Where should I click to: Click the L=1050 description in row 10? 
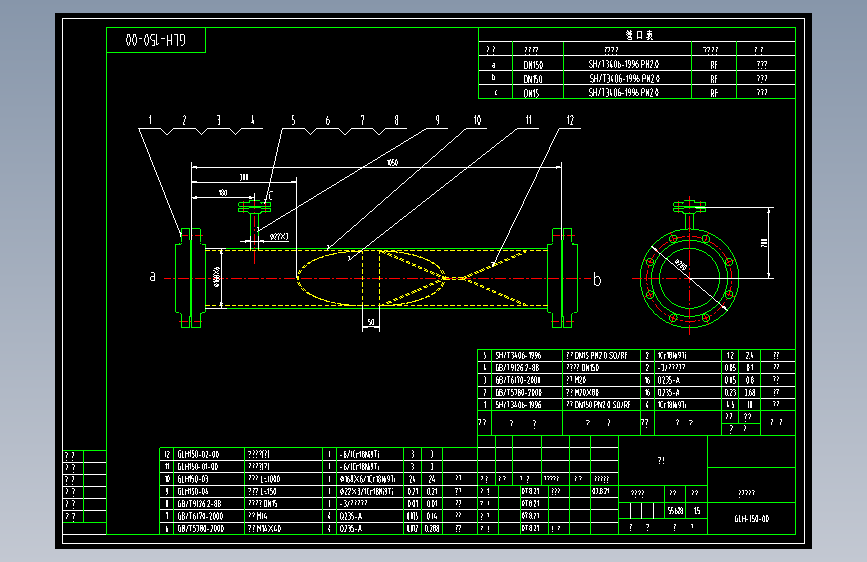270,479
